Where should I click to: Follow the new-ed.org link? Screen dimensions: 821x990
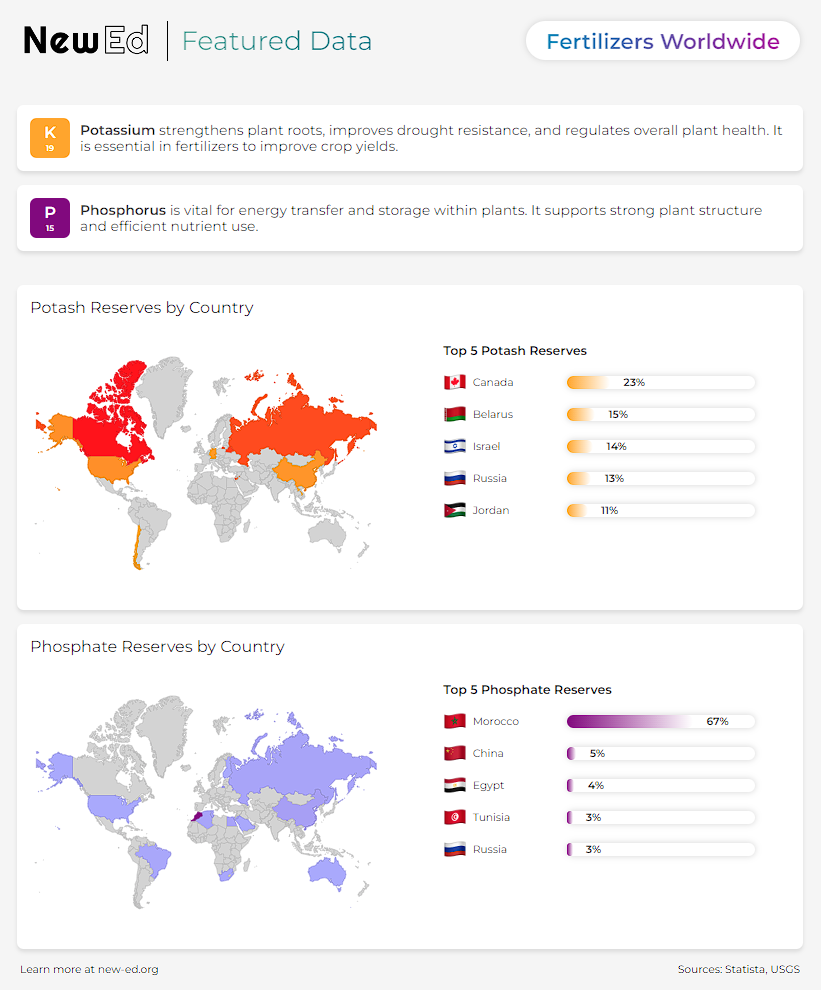[x=128, y=969]
